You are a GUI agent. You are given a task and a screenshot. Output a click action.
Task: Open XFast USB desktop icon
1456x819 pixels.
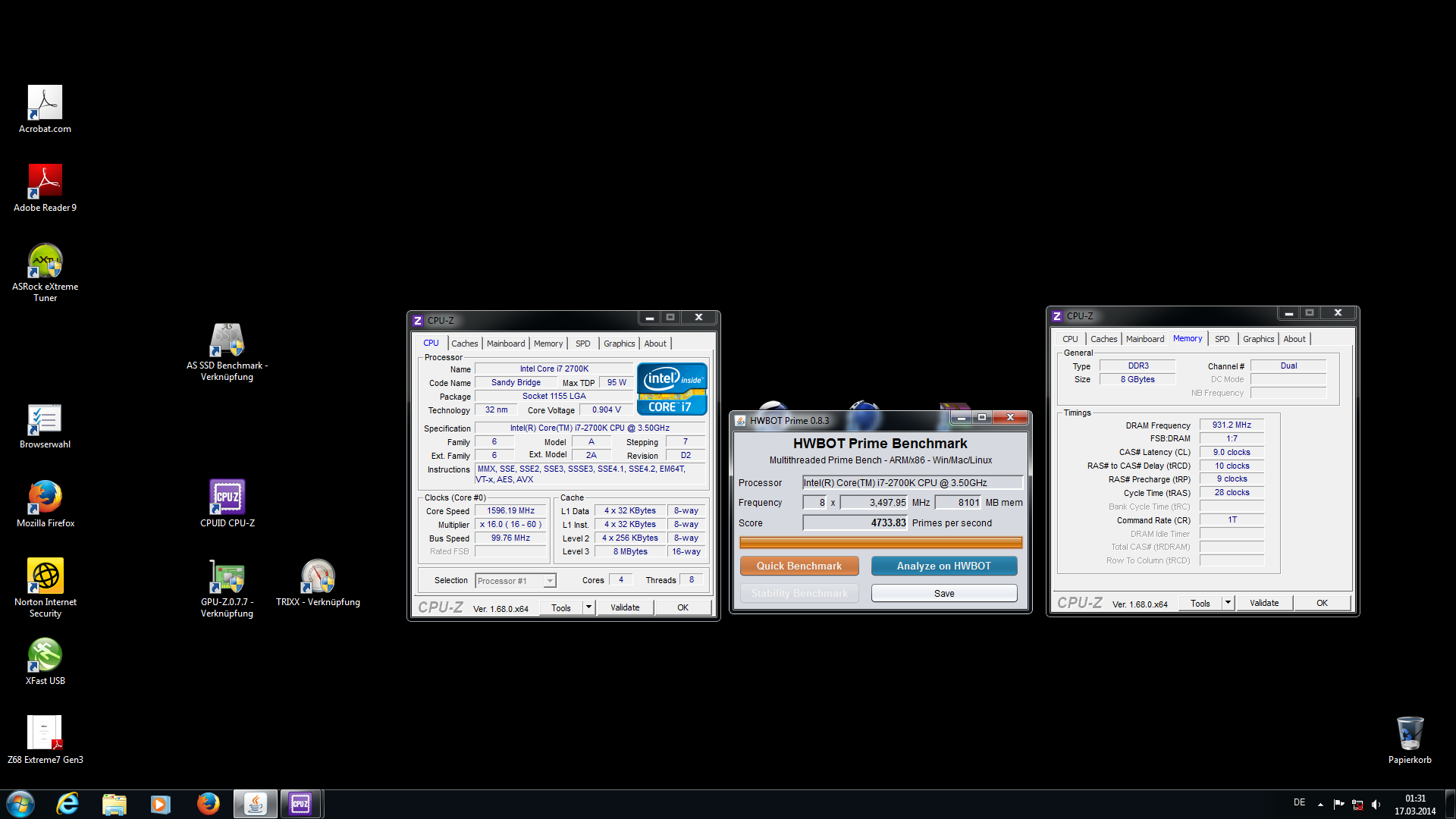coord(45,661)
